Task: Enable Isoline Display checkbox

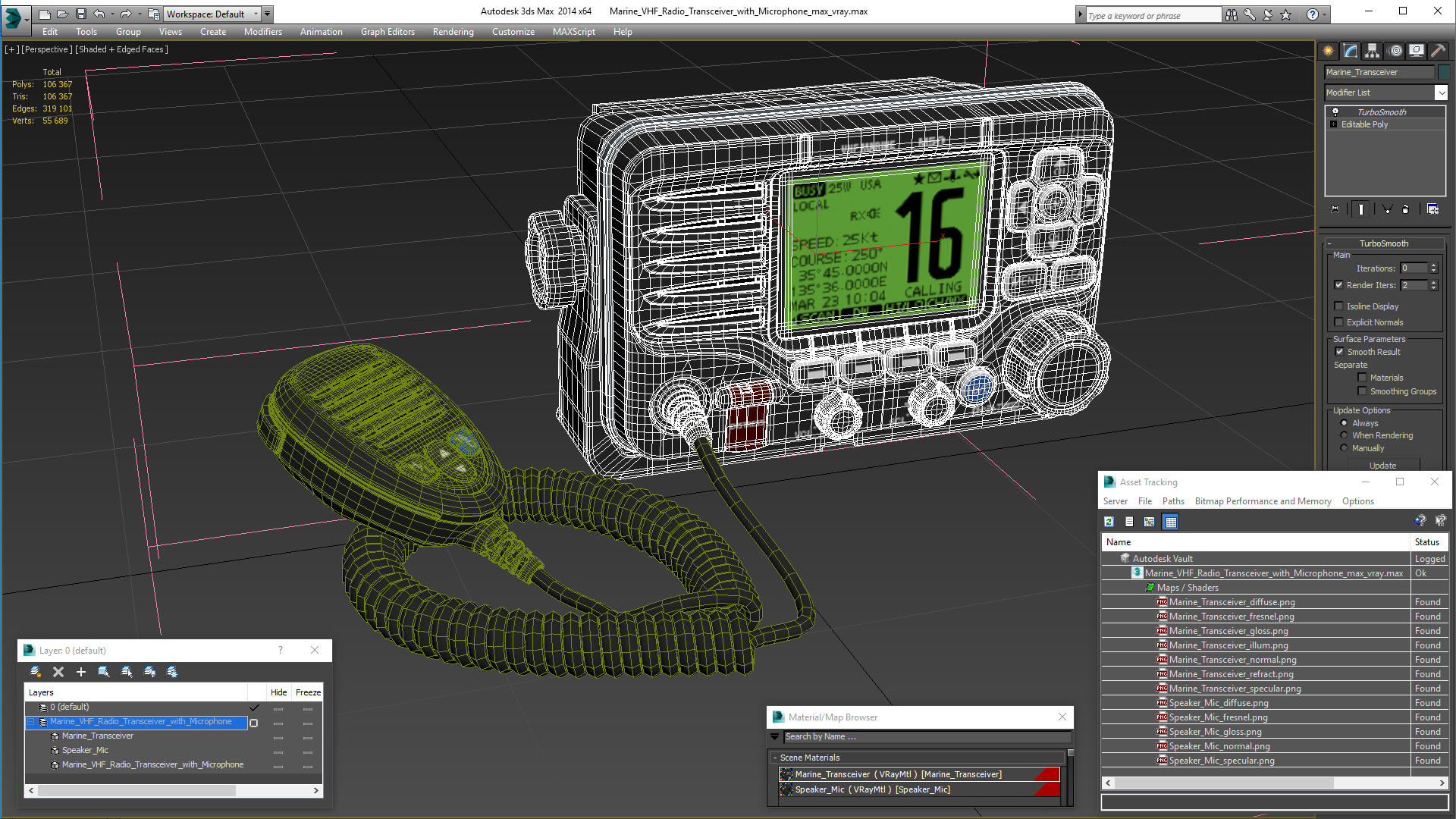Action: pyautogui.click(x=1339, y=306)
